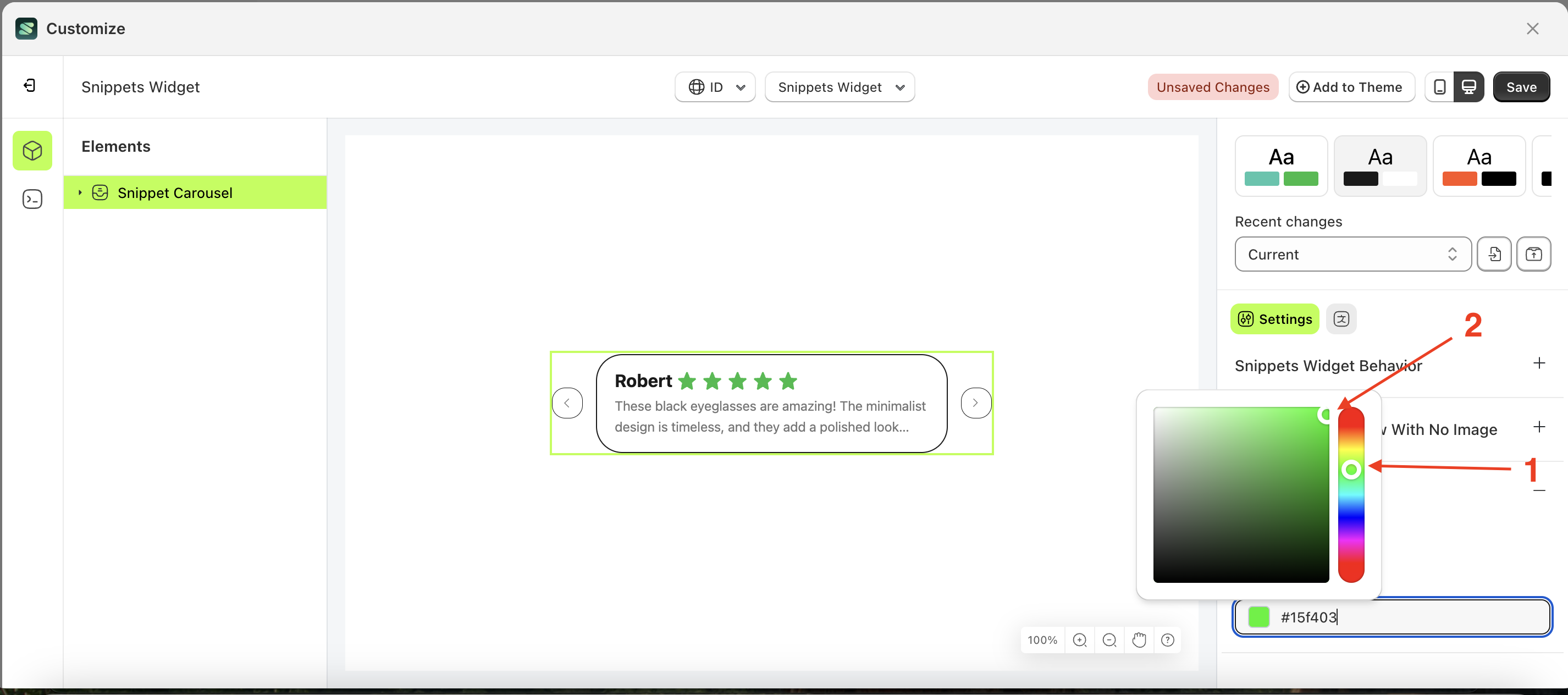The height and width of the screenshot is (695, 1568).
Task: Open the Current recent changes dropdown
Action: [x=1351, y=254]
